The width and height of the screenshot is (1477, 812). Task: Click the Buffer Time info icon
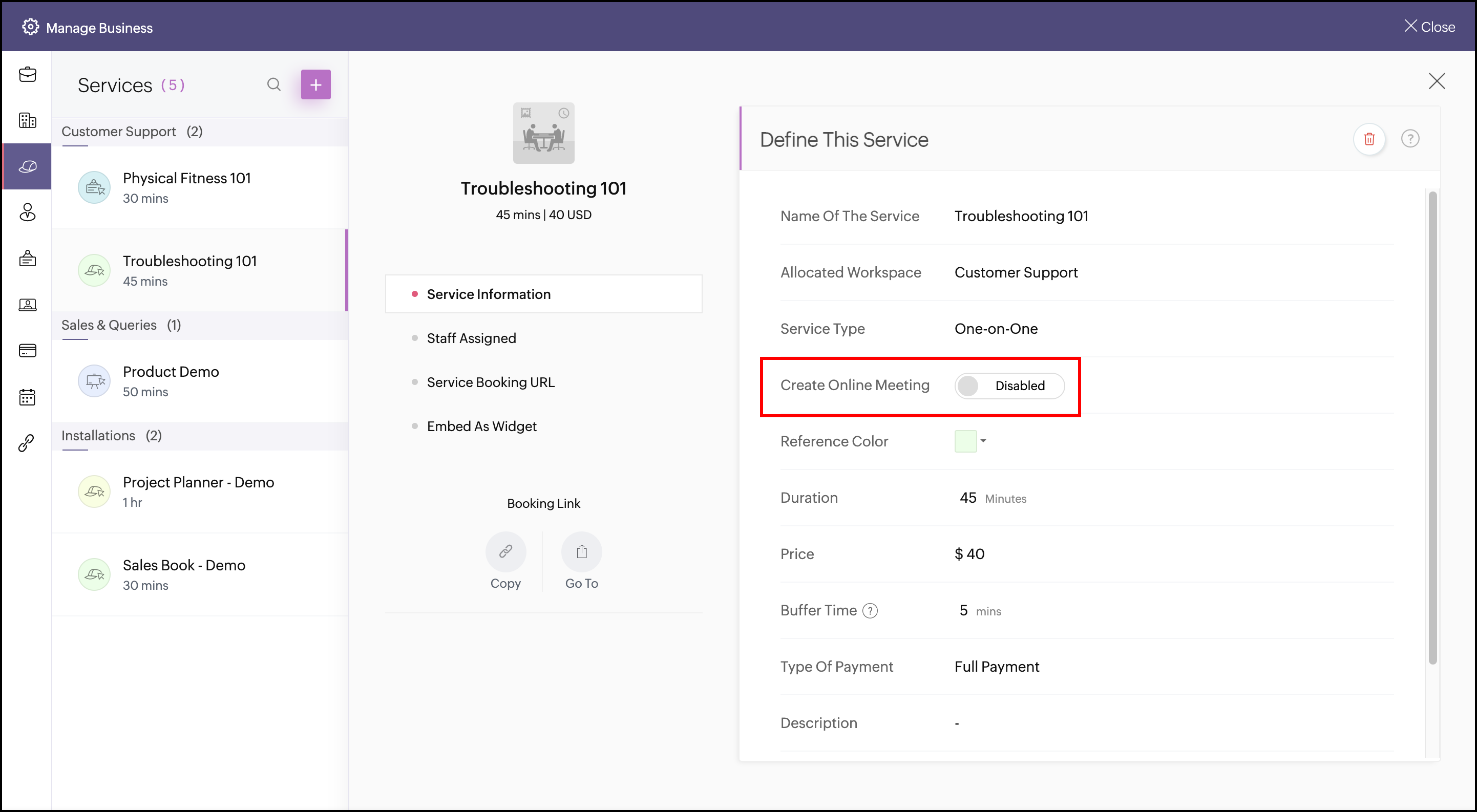point(870,611)
